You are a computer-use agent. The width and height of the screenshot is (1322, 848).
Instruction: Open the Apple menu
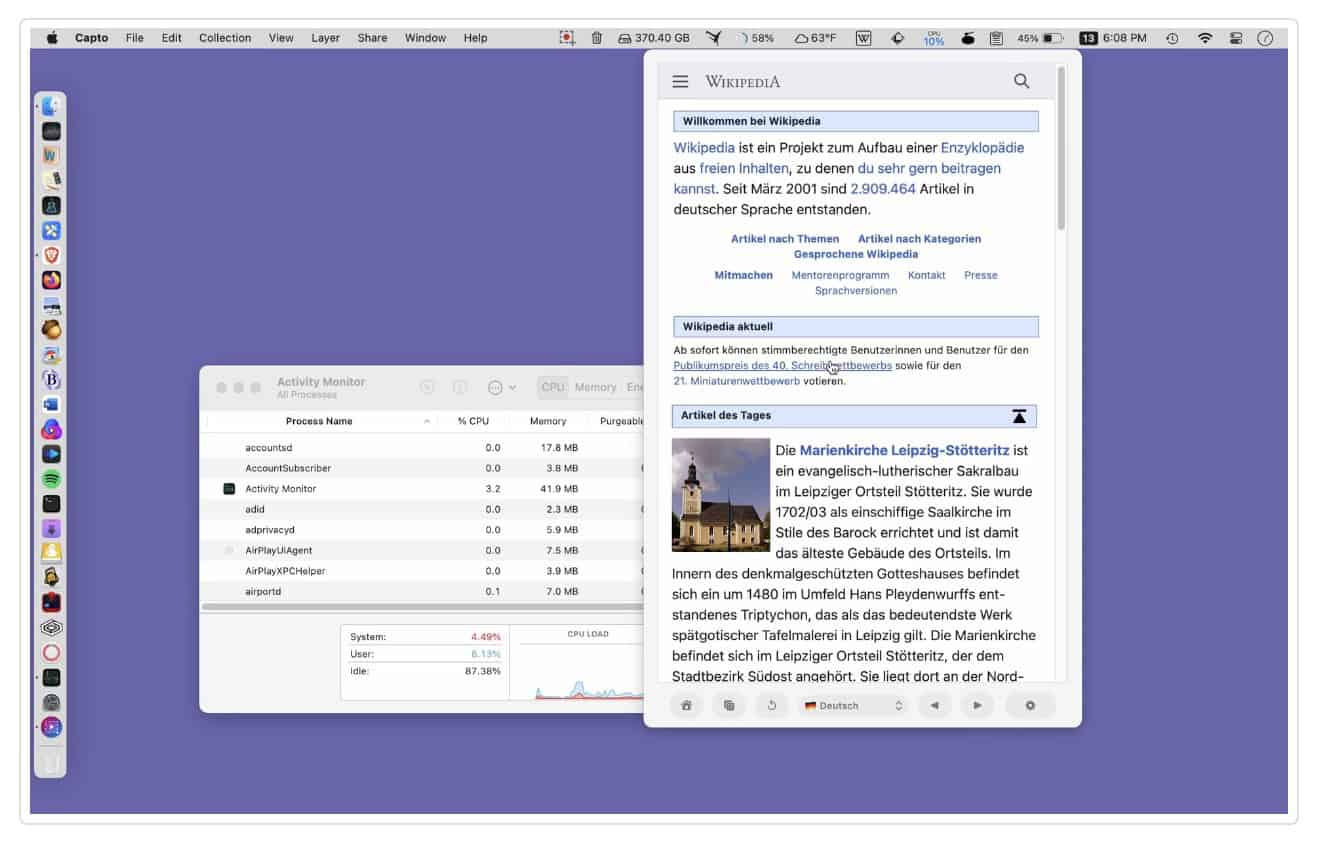(52, 38)
